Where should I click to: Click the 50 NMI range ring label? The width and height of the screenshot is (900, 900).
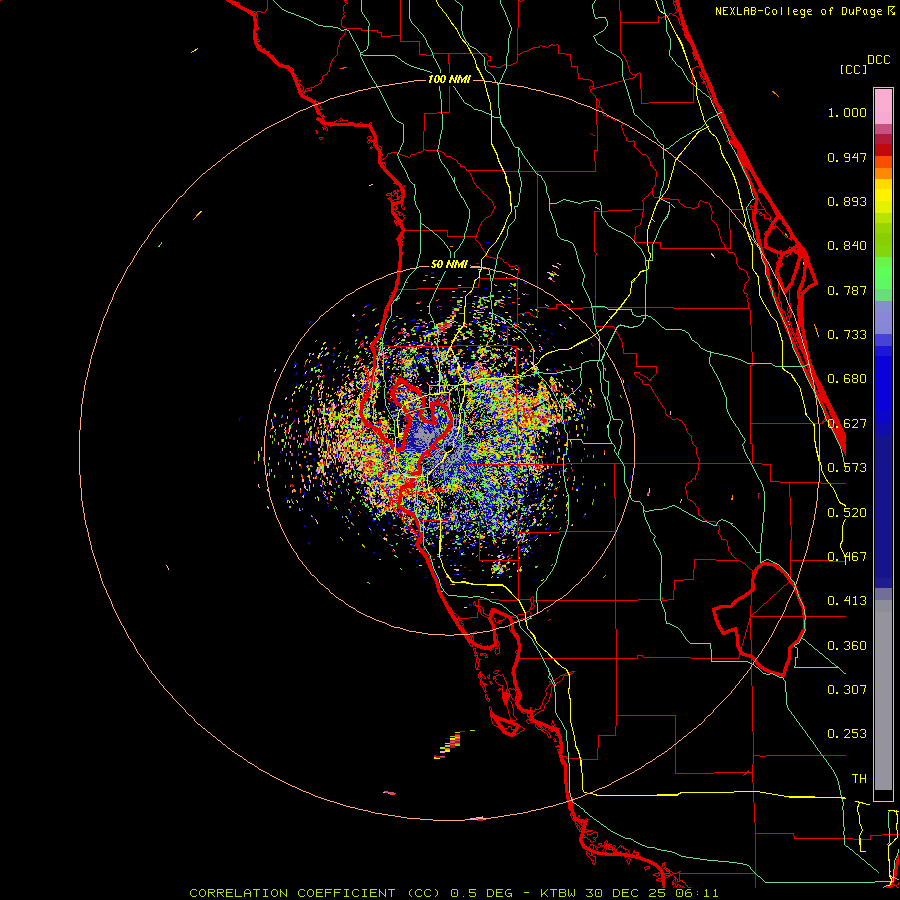point(449,264)
